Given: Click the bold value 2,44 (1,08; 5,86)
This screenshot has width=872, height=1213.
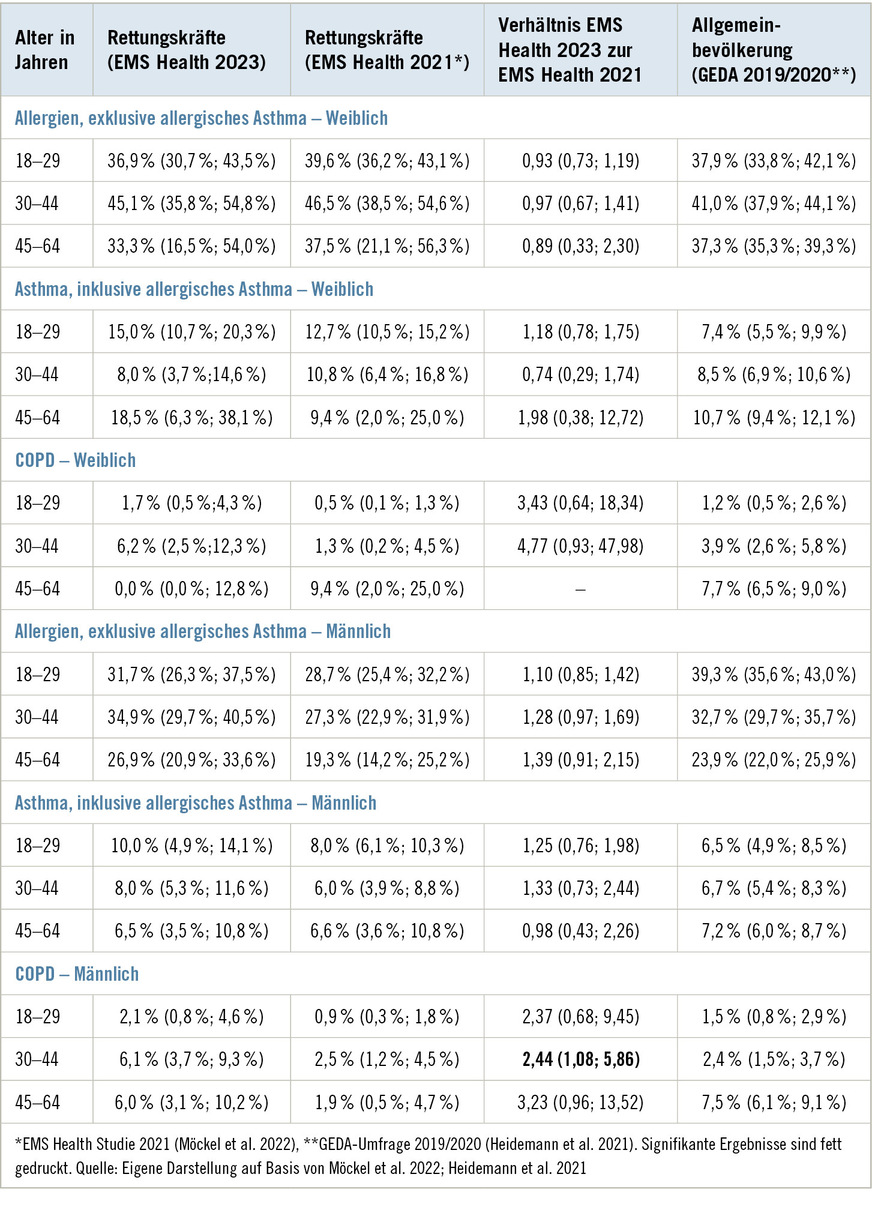Looking at the screenshot, I should pos(581,1059).
